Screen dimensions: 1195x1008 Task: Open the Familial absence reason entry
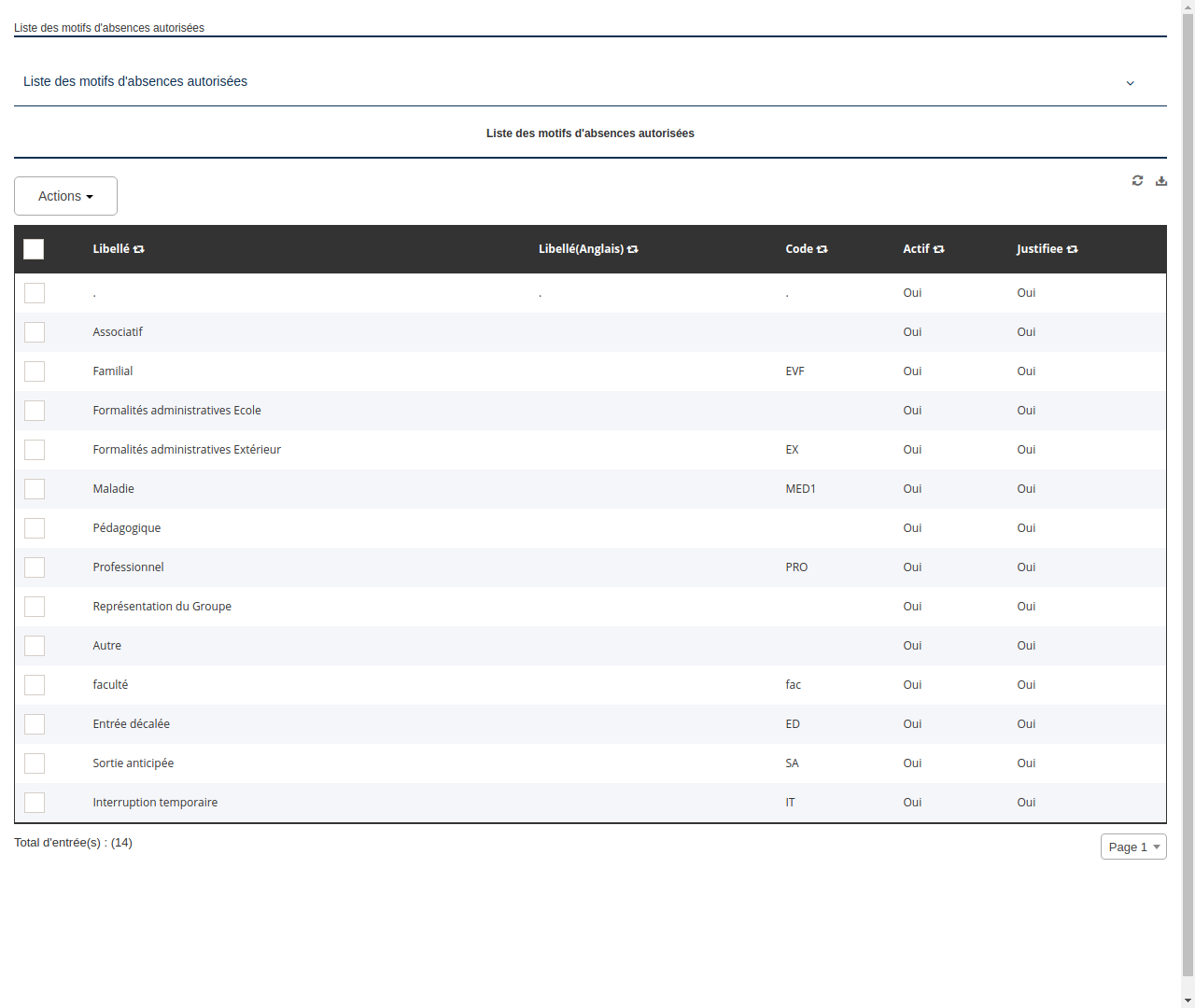[x=112, y=371]
